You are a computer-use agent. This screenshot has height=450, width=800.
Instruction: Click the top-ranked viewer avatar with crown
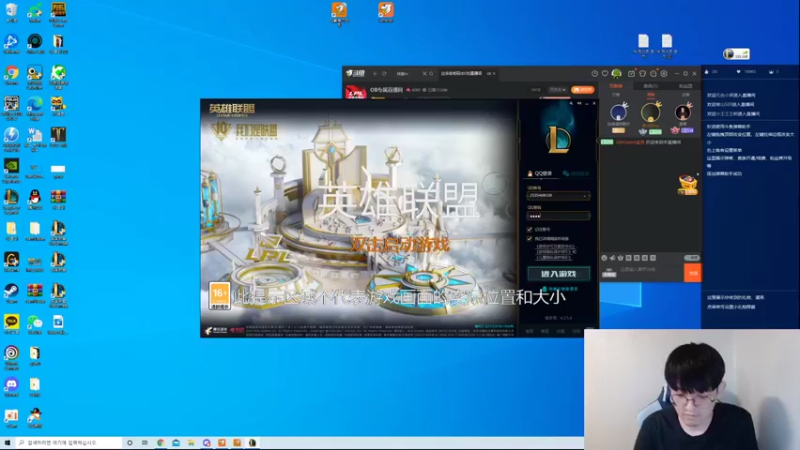651,113
